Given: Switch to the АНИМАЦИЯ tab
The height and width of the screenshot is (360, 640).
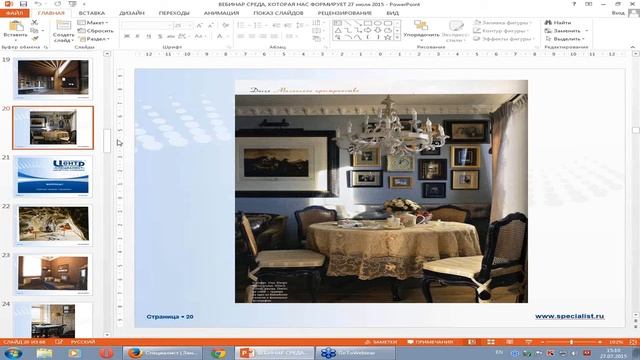Looking at the screenshot, I should pos(222,13).
